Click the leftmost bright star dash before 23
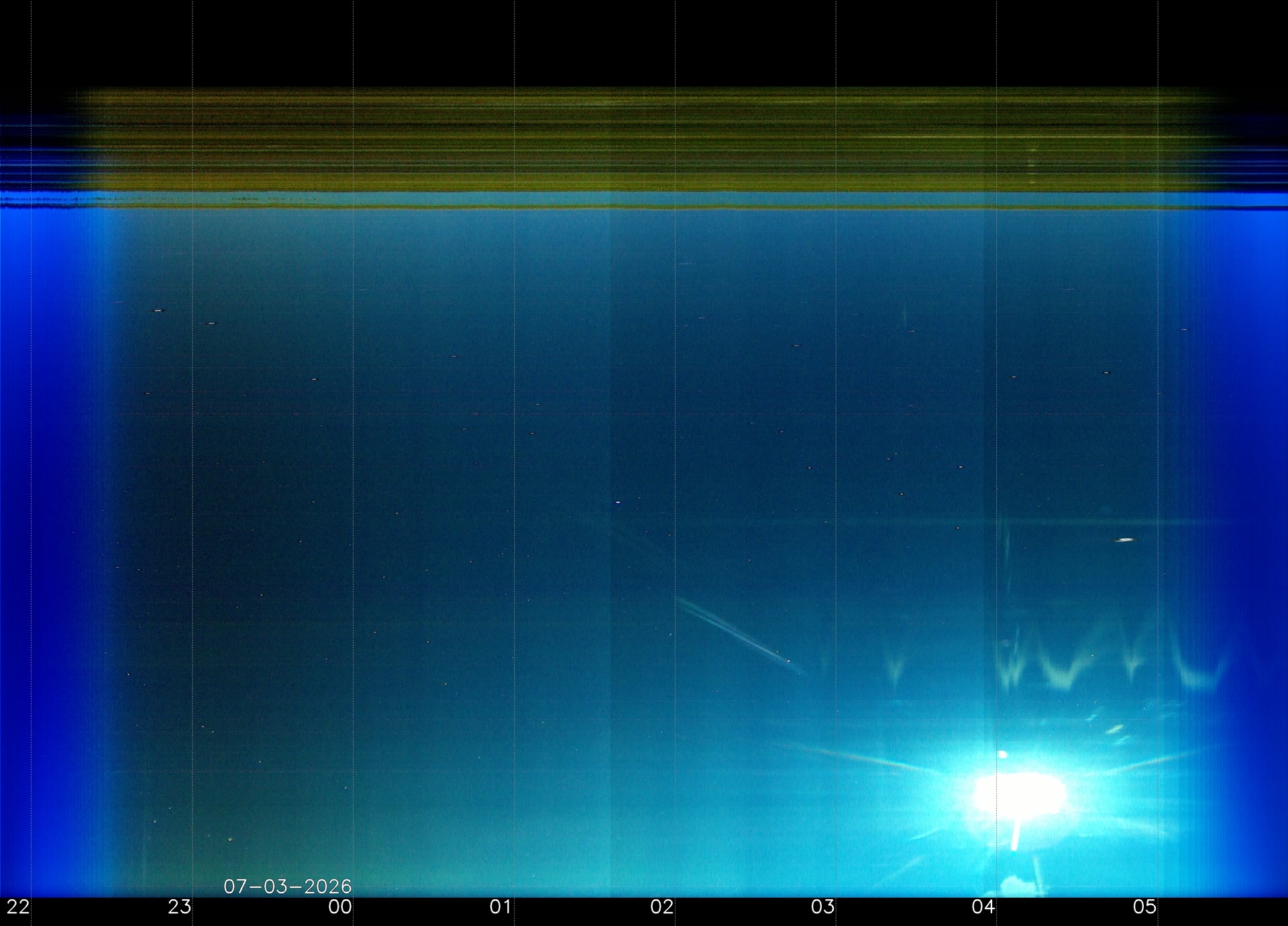1288x926 pixels. (158, 311)
